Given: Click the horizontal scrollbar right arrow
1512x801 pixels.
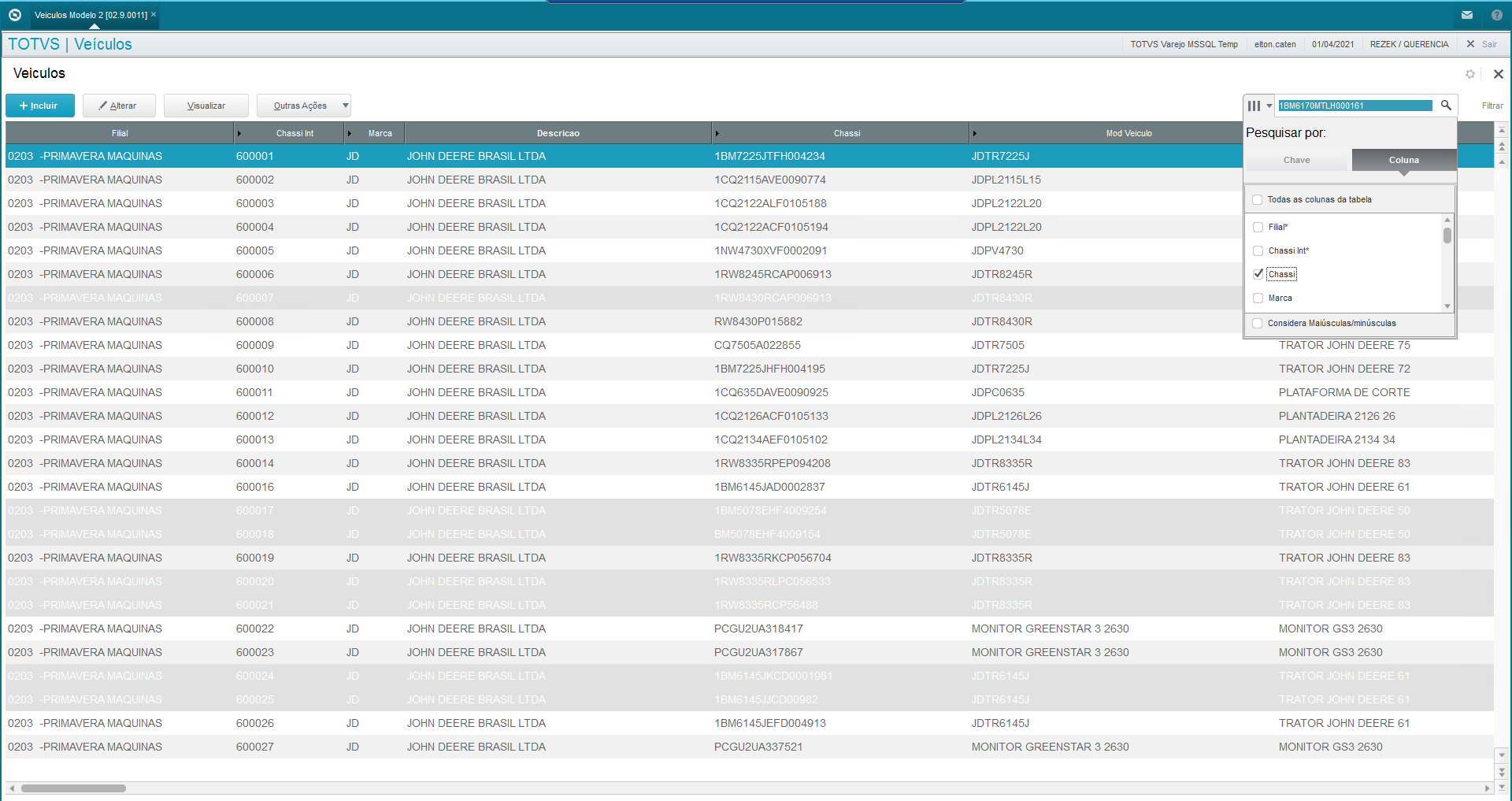Looking at the screenshot, I should [x=1487, y=788].
